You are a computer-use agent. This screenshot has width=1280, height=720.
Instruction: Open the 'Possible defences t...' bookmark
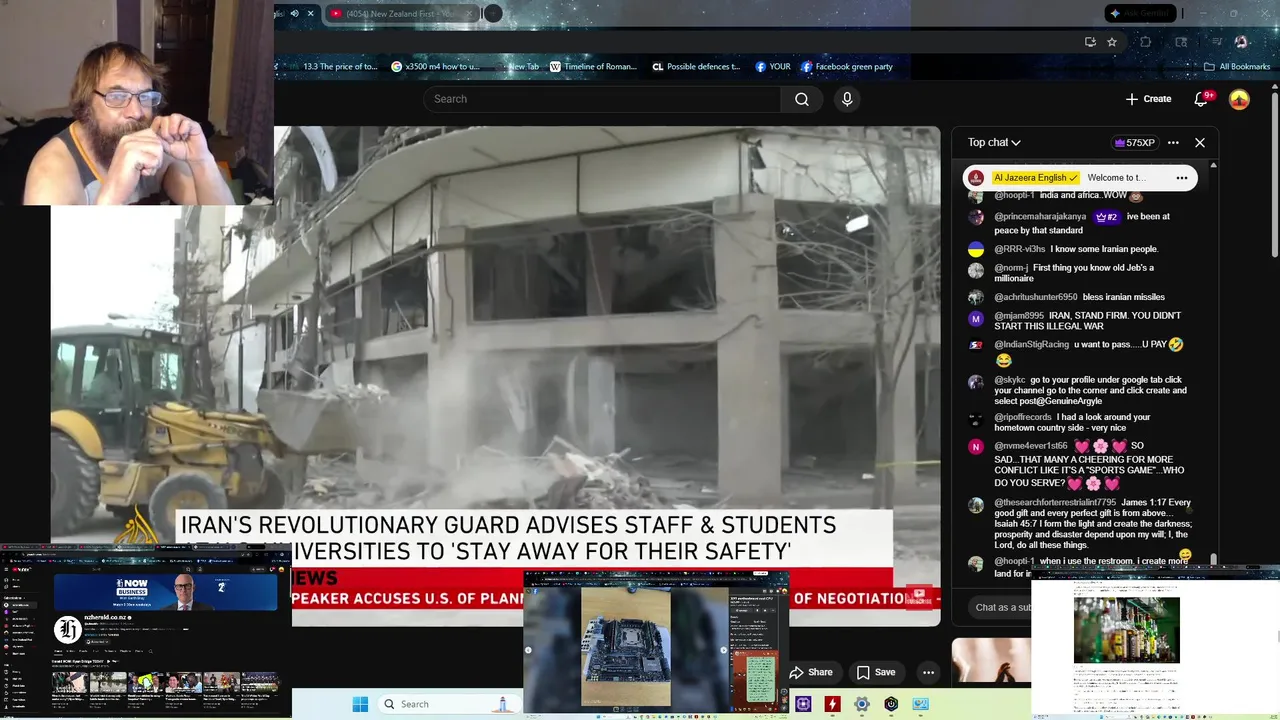696,67
